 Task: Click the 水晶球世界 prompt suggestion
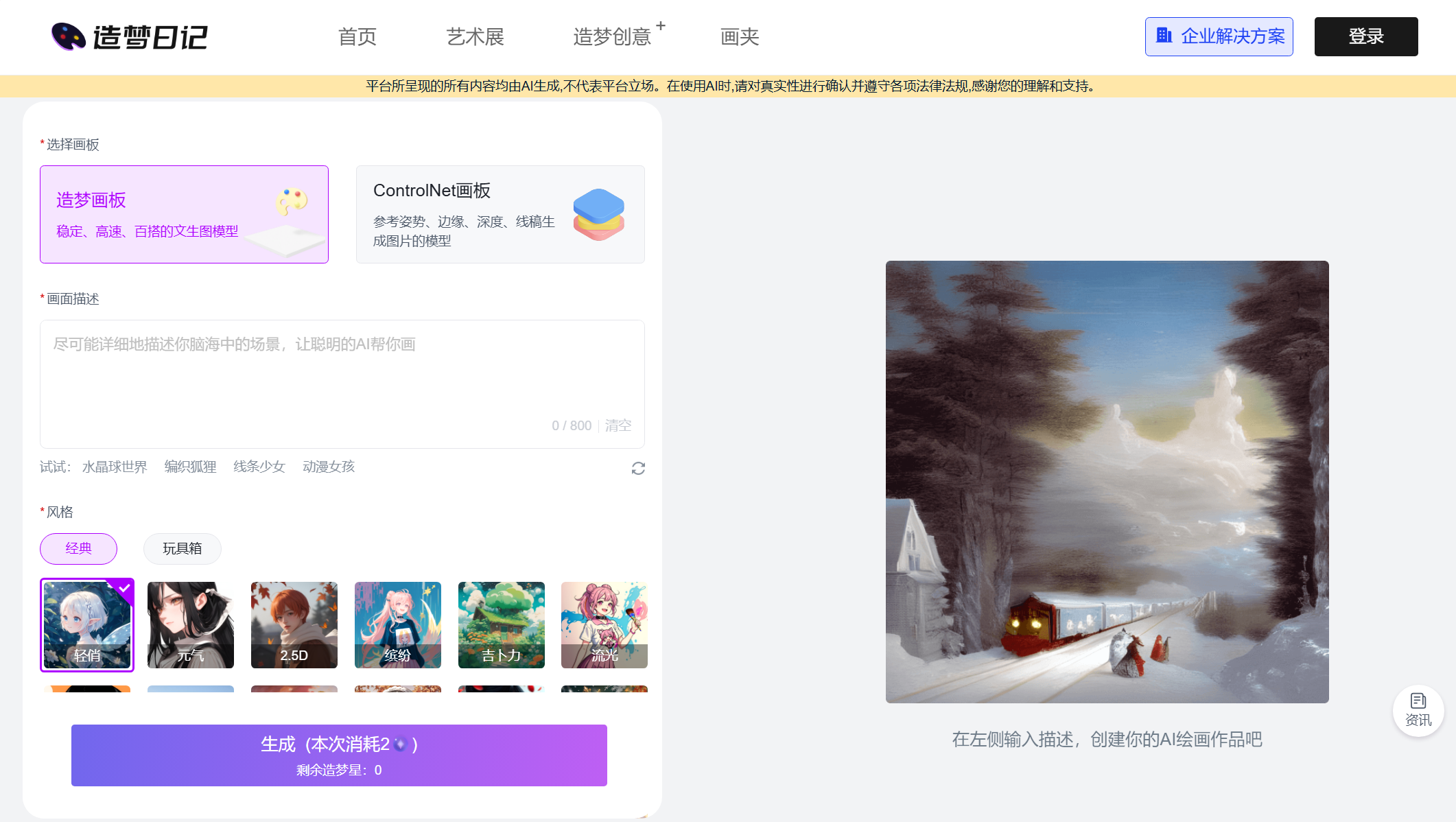115,467
